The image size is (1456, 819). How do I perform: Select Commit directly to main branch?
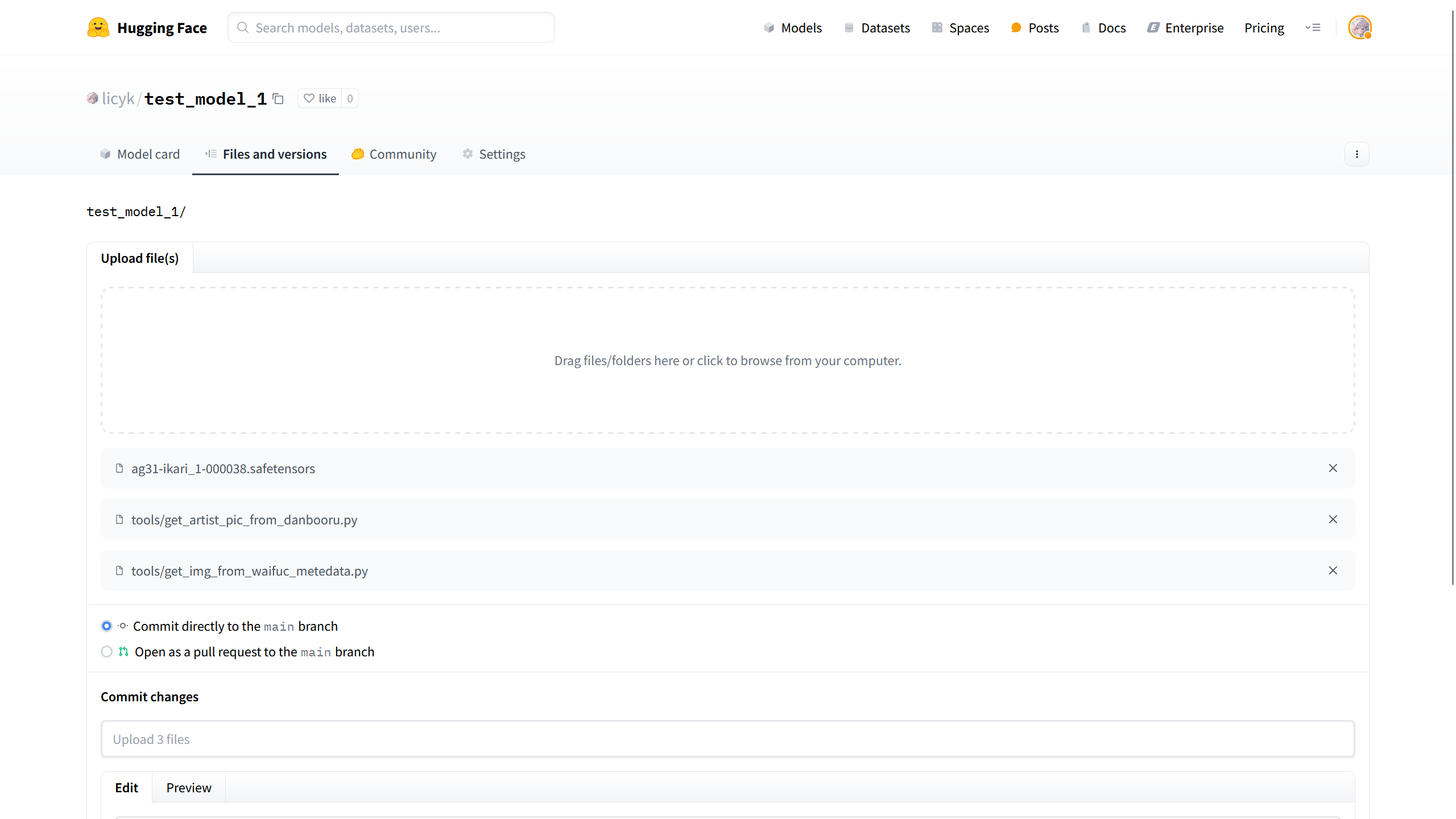[x=106, y=626]
